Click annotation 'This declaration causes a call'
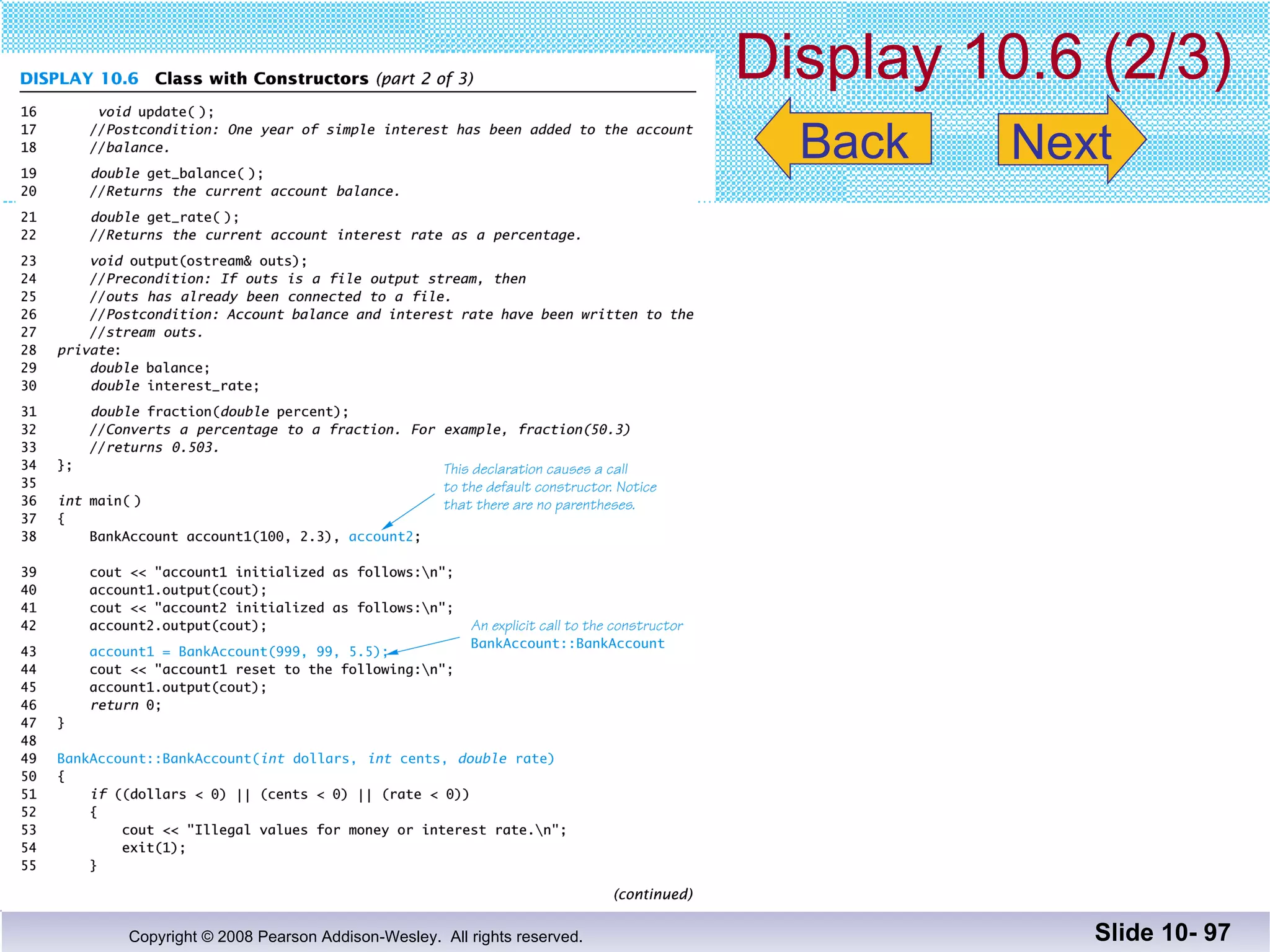Viewport: 1270px width, 952px height. click(536, 469)
